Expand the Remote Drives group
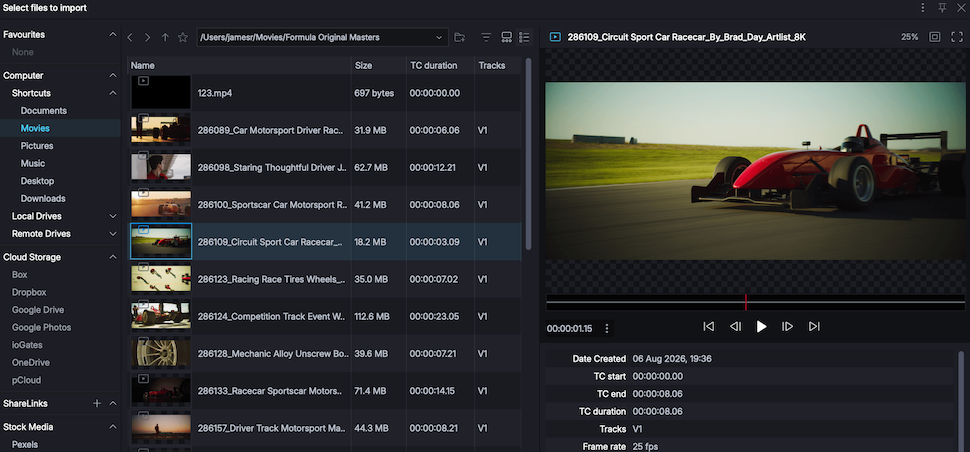Image resolution: width=970 pixels, height=452 pixels. 113,234
